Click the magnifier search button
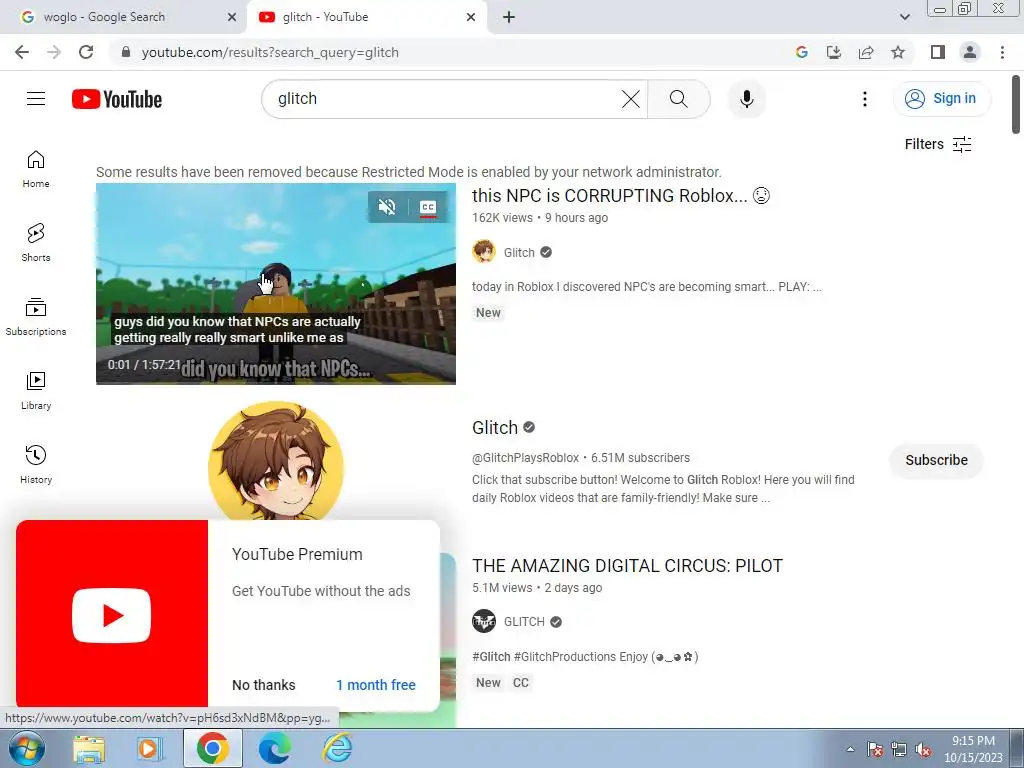 pos(679,99)
